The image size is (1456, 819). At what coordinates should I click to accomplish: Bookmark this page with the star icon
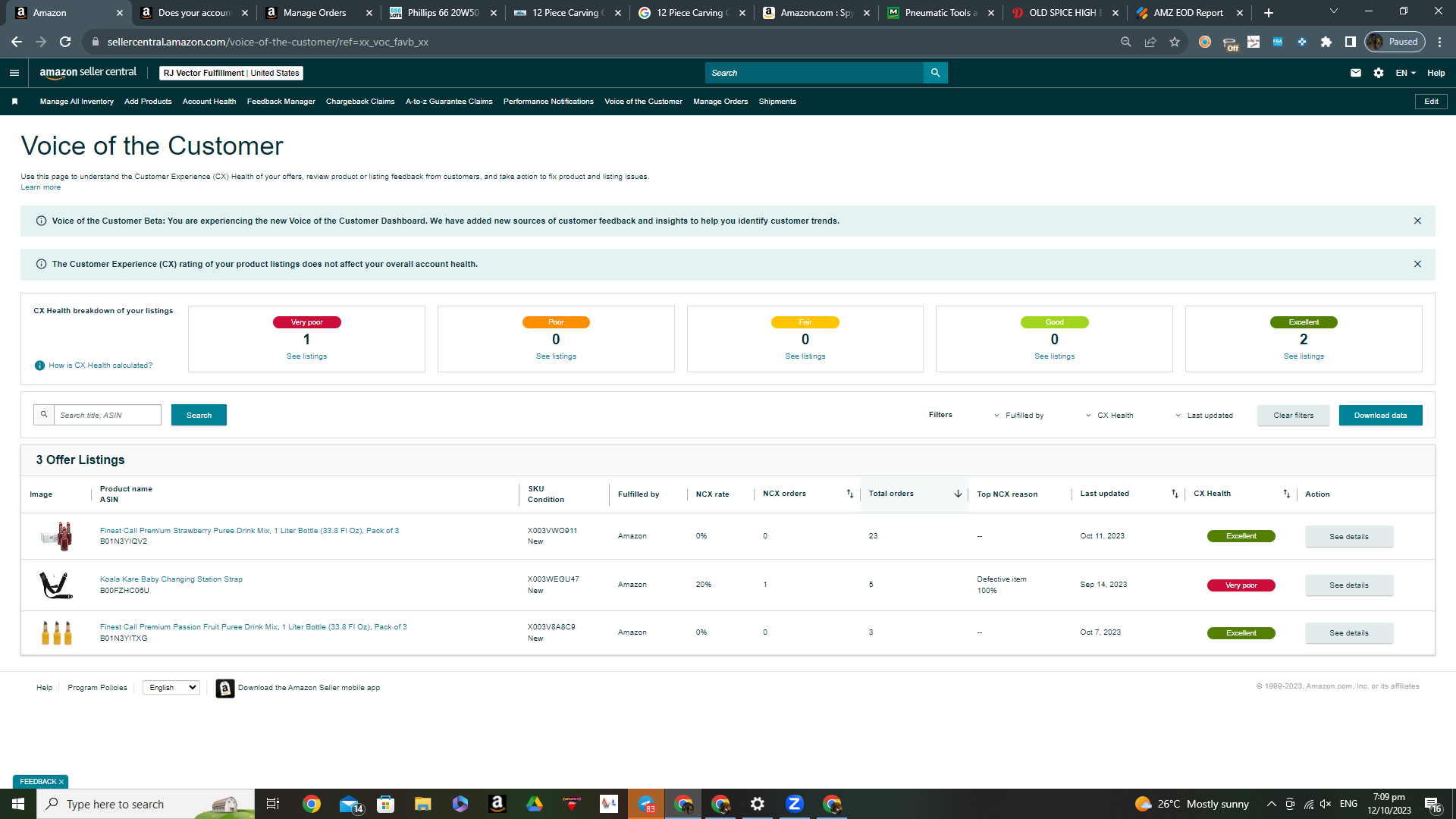click(x=1175, y=42)
